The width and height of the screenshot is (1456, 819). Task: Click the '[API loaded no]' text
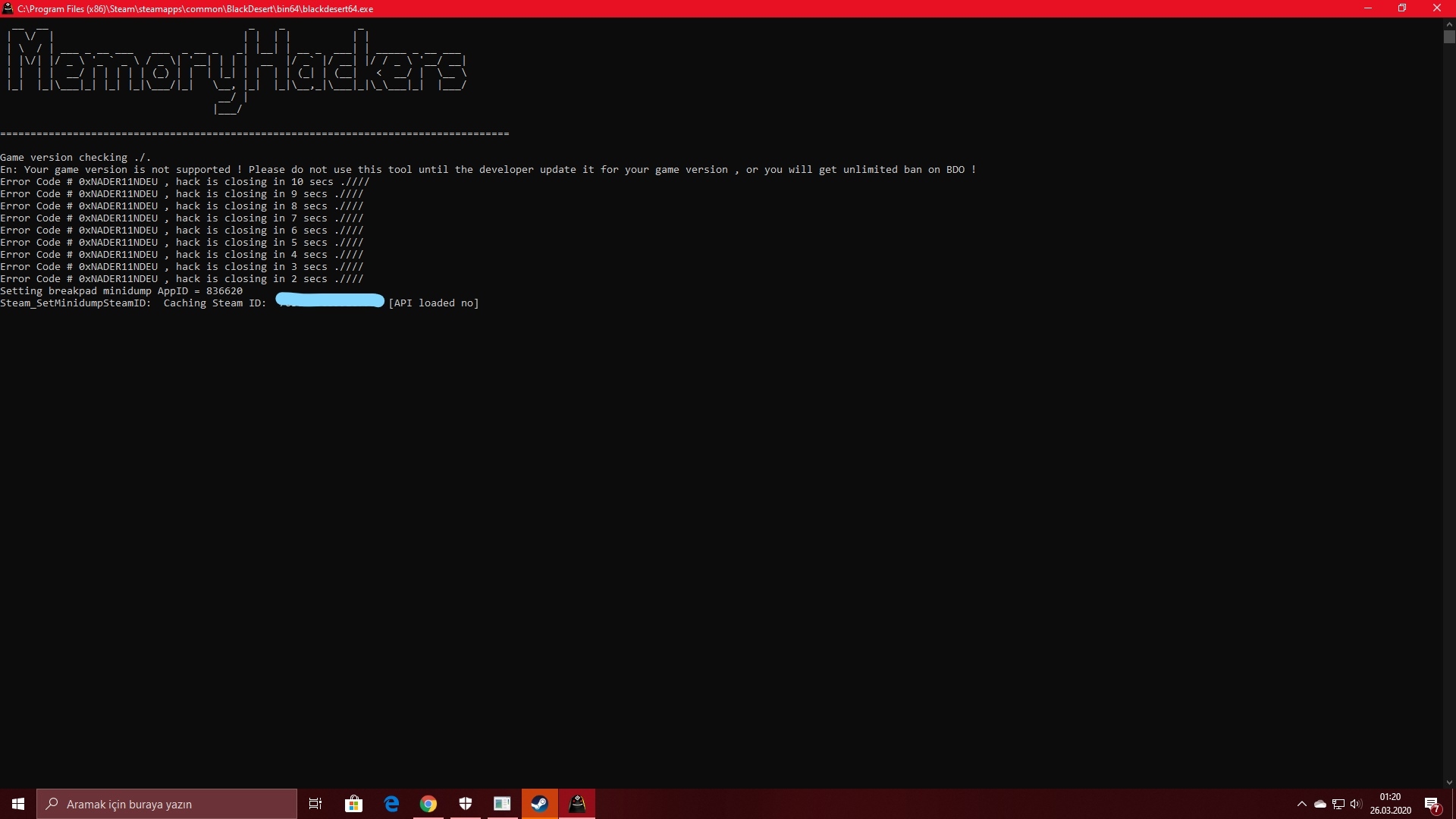click(x=434, y=303)
